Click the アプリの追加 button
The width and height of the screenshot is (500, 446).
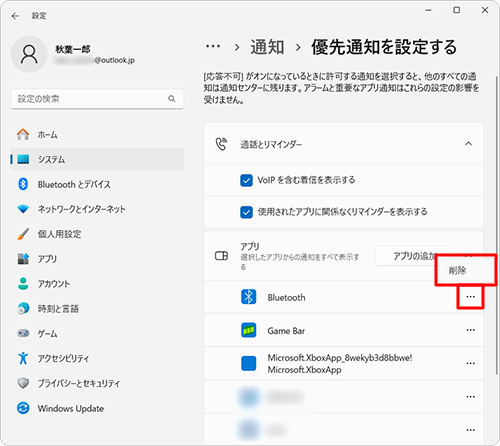[415, 256]
